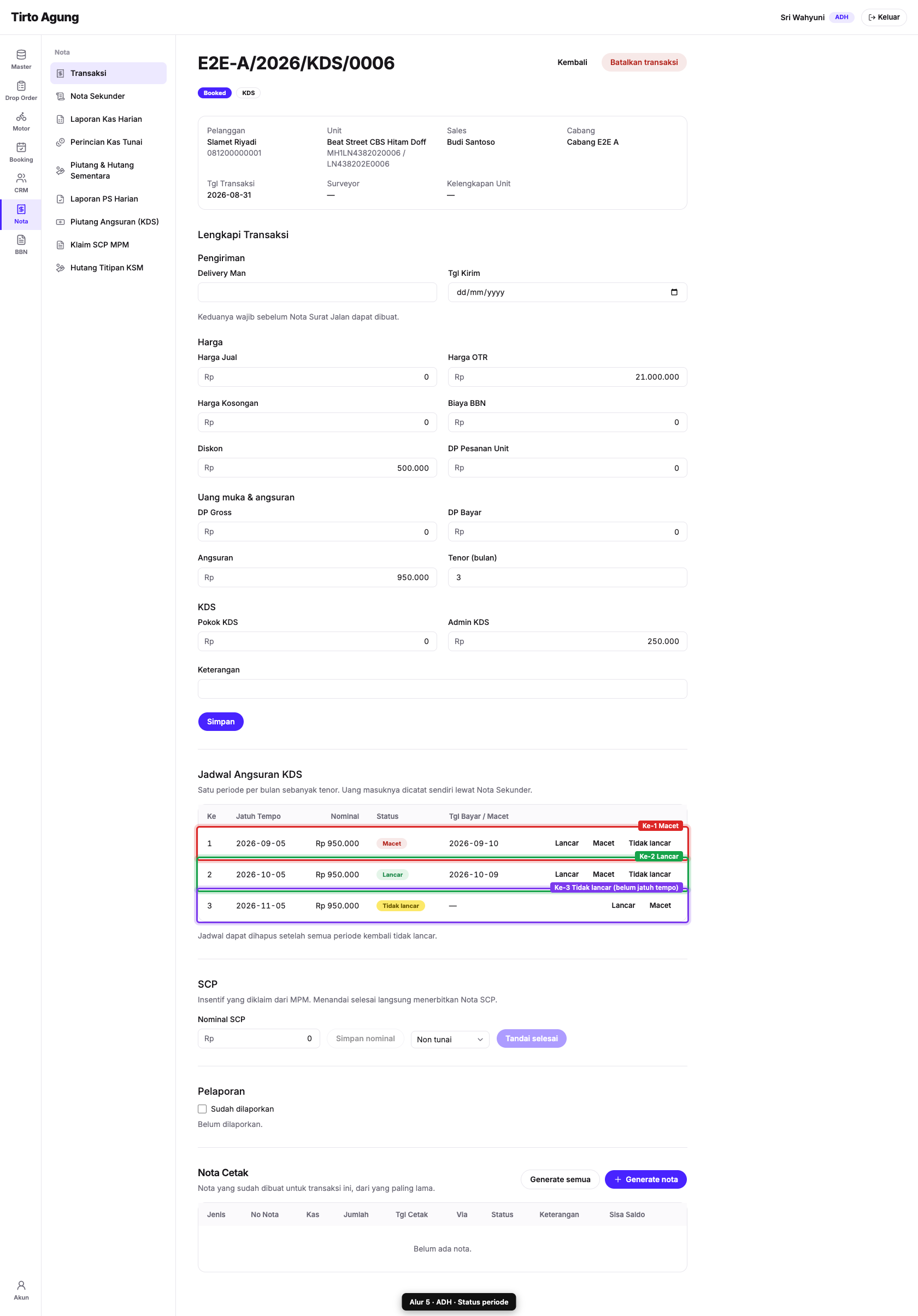918x1316 pixels.
Task: Click the Batalkan transaksi button
Action: pyautogui.click(x=644, y=62)
